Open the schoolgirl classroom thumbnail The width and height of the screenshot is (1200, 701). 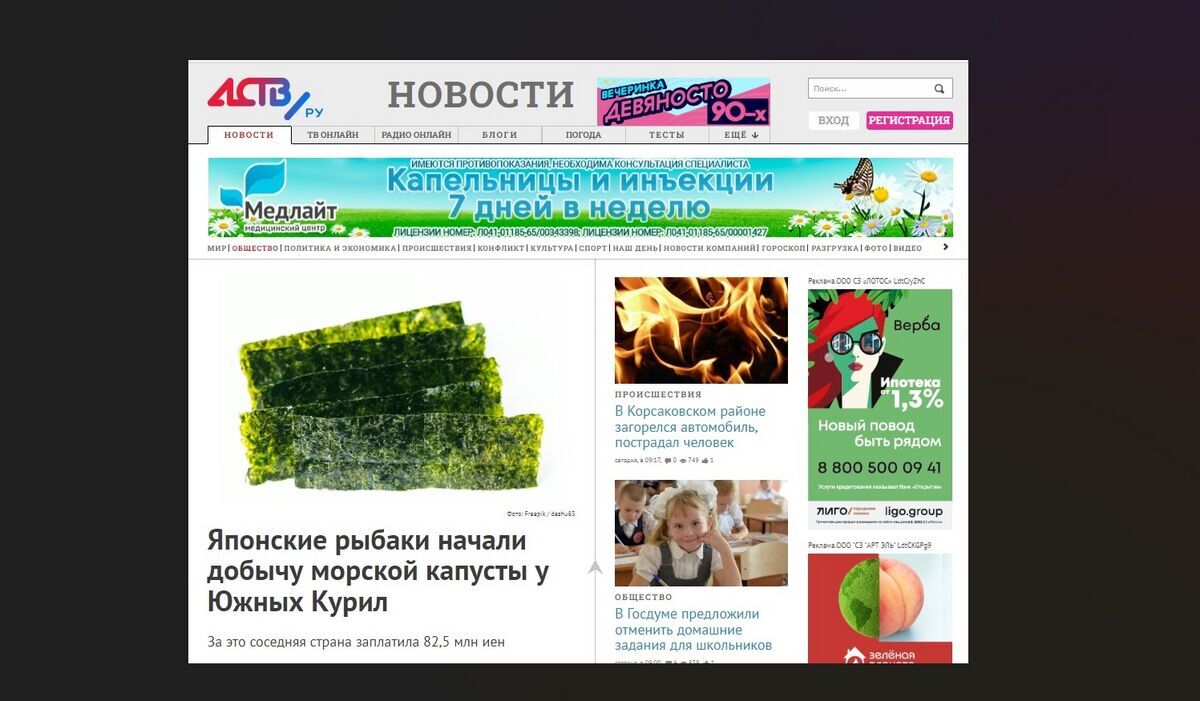click(x=701, y=533)
